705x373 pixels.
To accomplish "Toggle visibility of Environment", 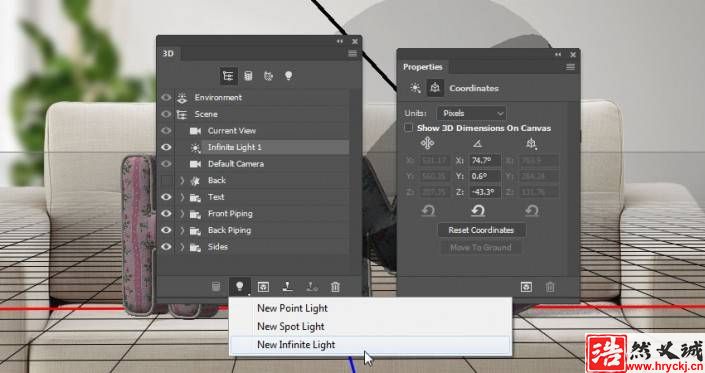I will 166,98.
